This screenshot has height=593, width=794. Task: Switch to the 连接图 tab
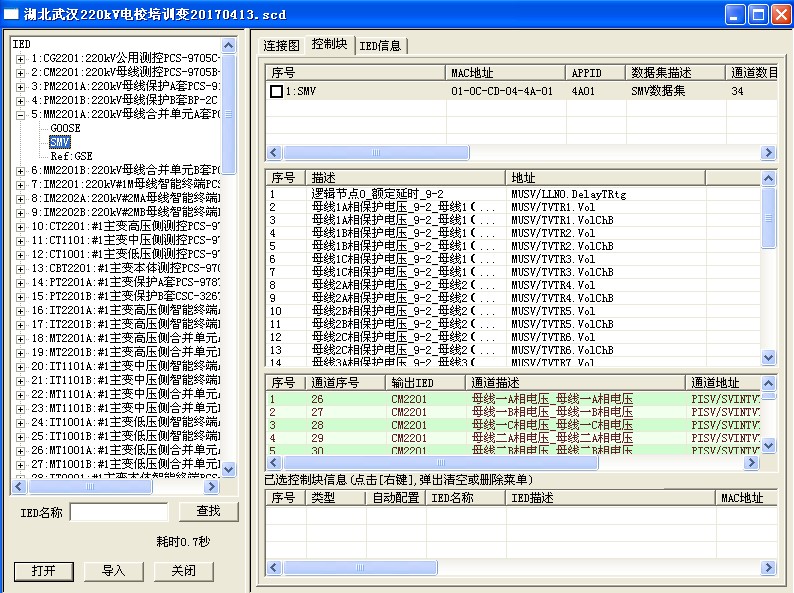(x=281, y=45)
